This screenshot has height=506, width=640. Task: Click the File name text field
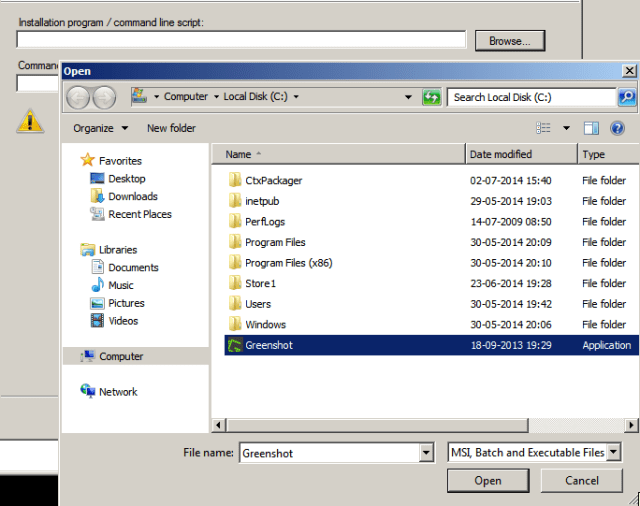[x=329, y=453]
